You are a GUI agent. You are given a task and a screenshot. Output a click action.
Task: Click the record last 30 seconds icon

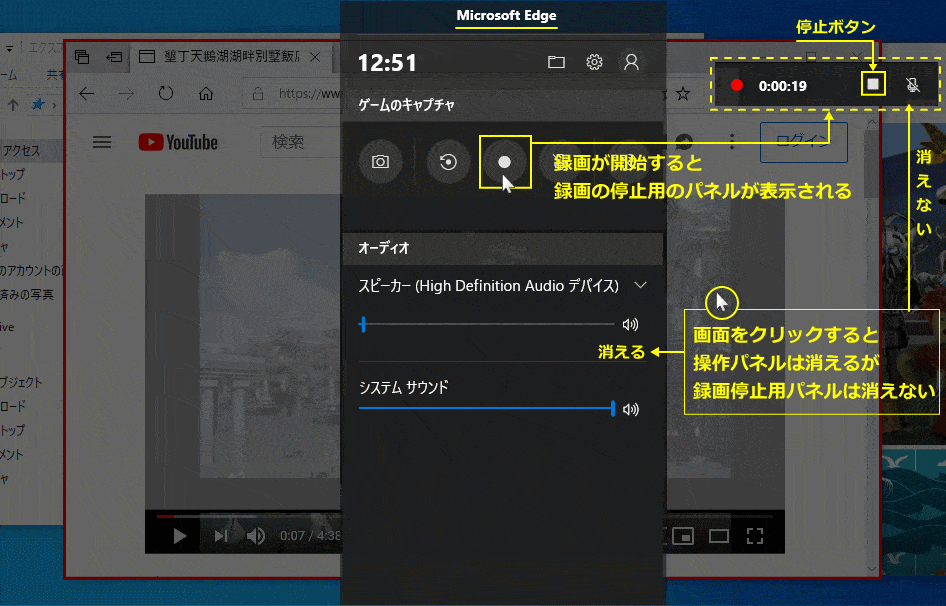tap(448, 162)
